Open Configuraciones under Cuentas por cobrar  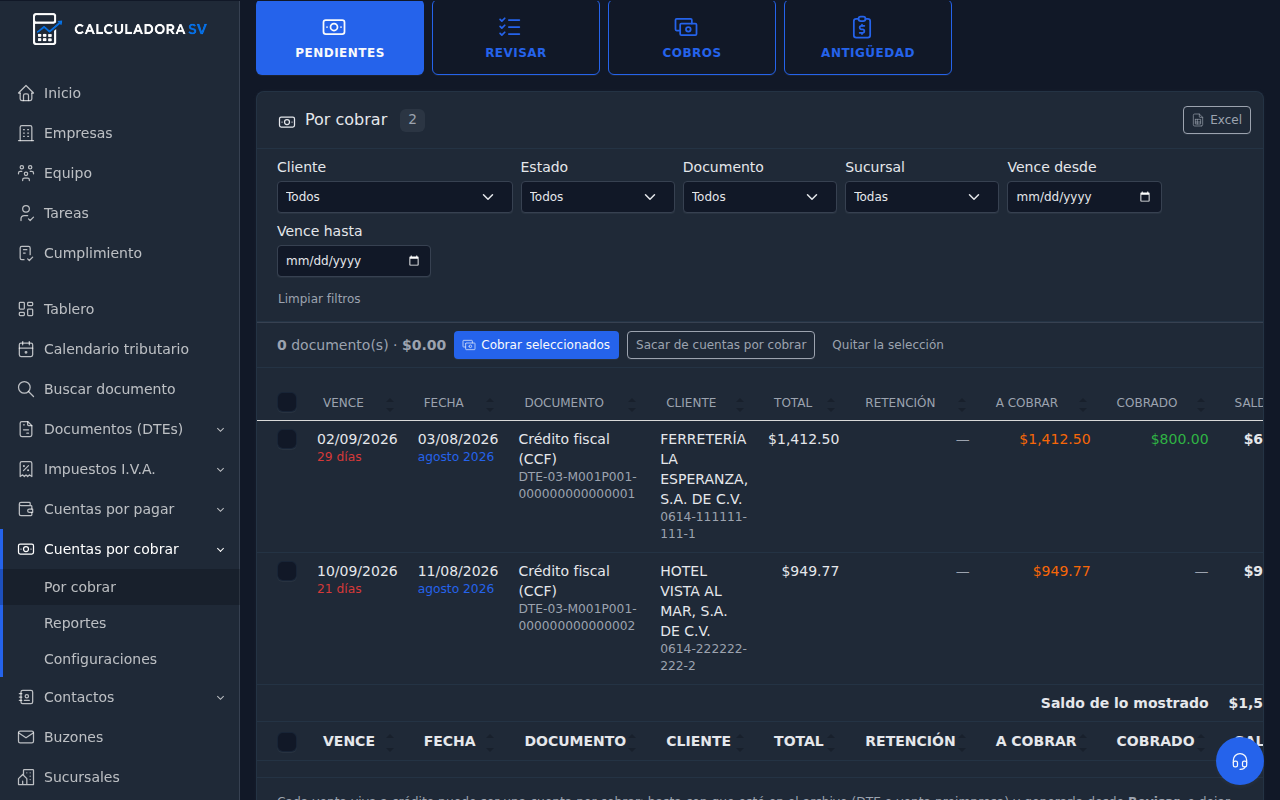pyautogui.click(x=120, y=659)
